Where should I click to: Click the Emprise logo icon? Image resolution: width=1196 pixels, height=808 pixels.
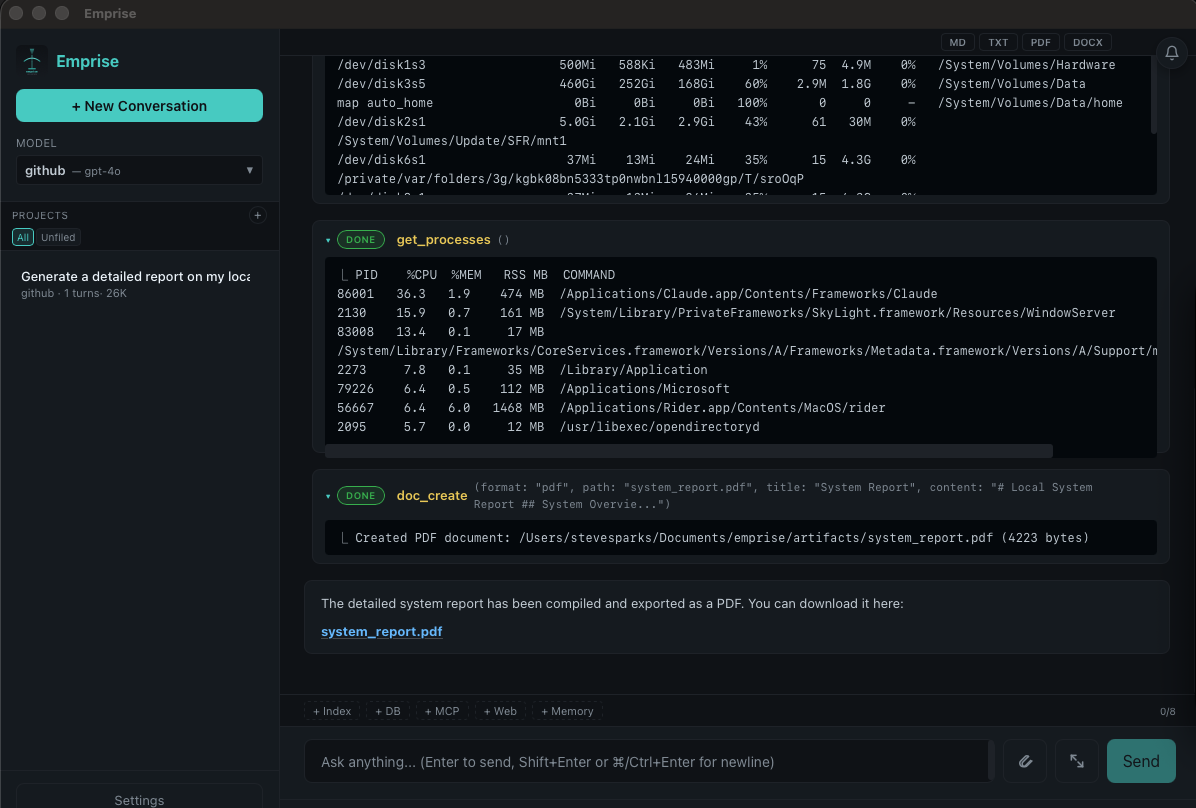coord(32,61)
